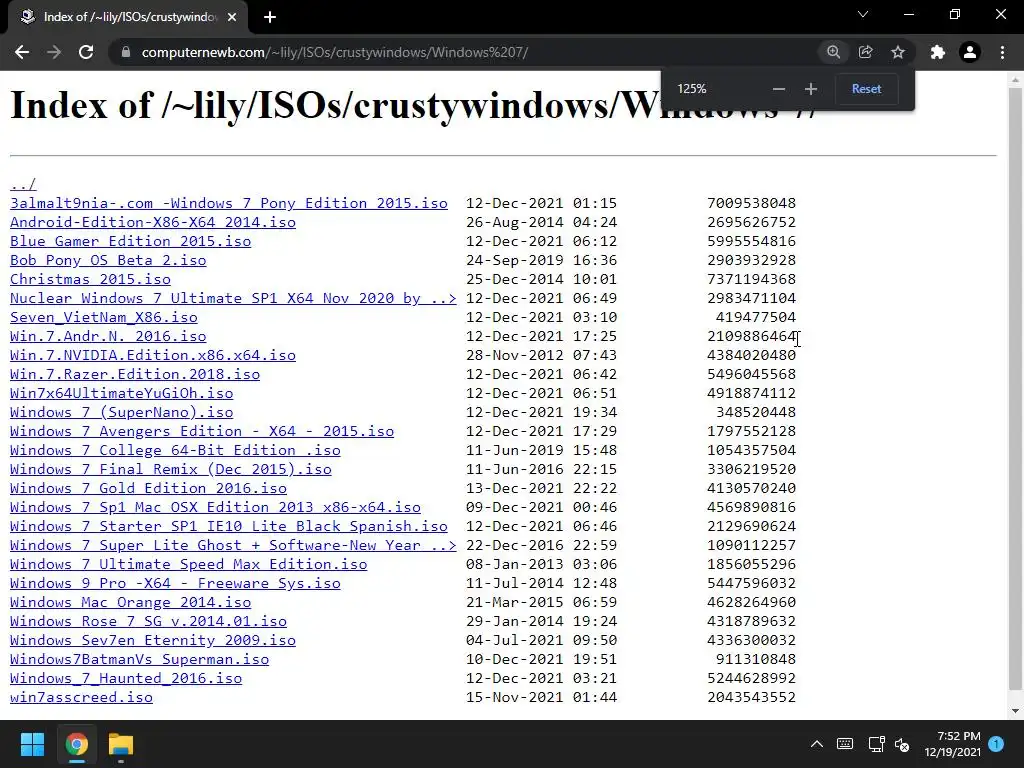
Task: Download Windows_7_Haunted_2016.iso
Action: 126,678
